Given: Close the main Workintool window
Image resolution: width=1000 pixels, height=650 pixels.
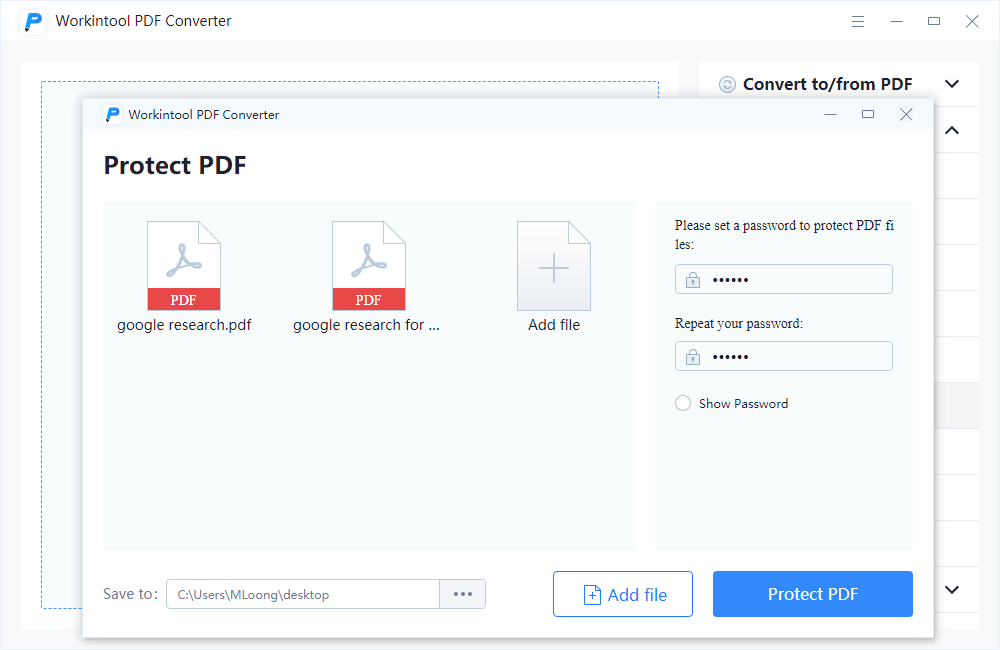Looking at the screenshot, I should tap(972, 22).
